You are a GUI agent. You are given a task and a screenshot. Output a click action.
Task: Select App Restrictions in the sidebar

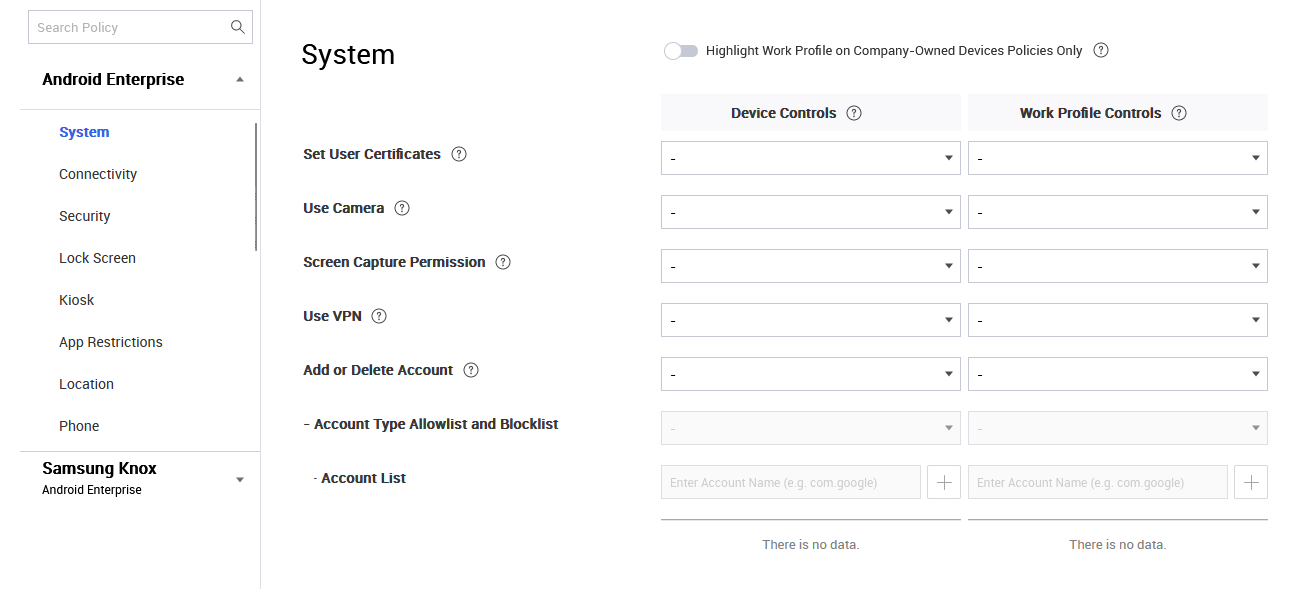point(110,341)
